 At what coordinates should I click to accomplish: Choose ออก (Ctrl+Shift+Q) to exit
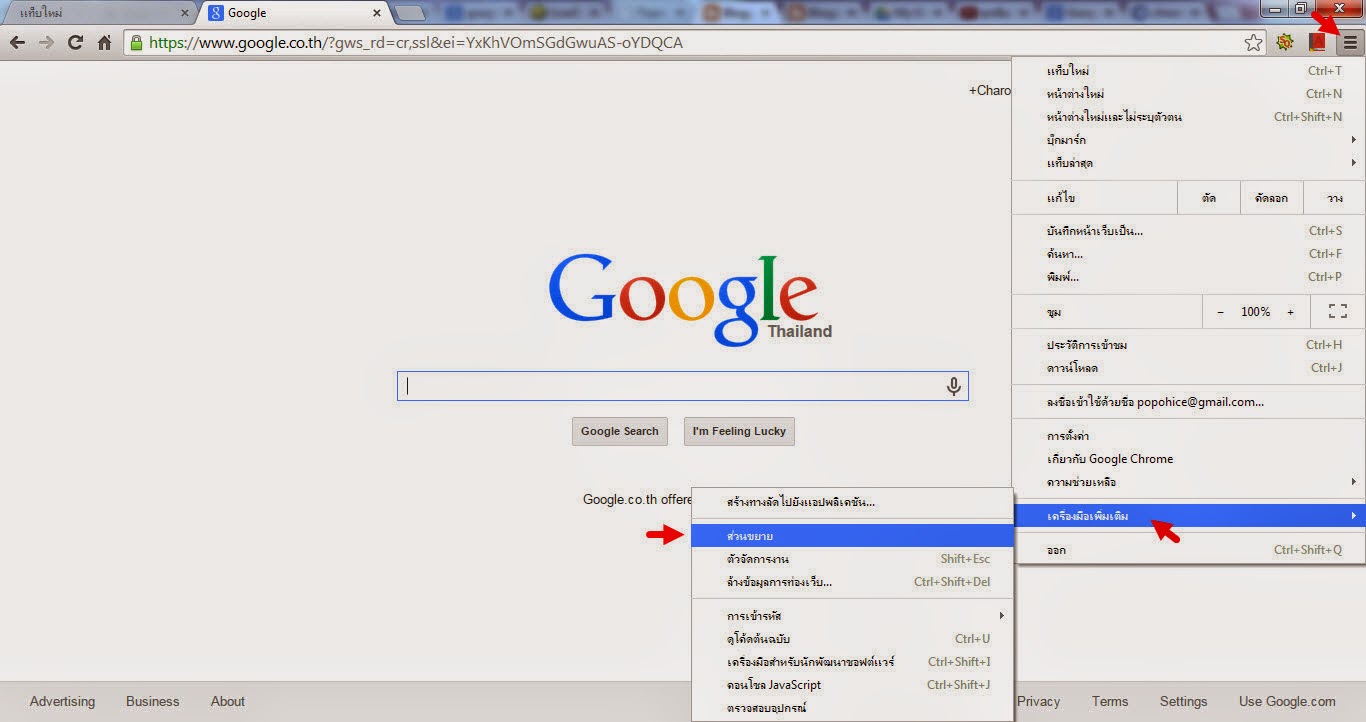(x=1188, y=550)
